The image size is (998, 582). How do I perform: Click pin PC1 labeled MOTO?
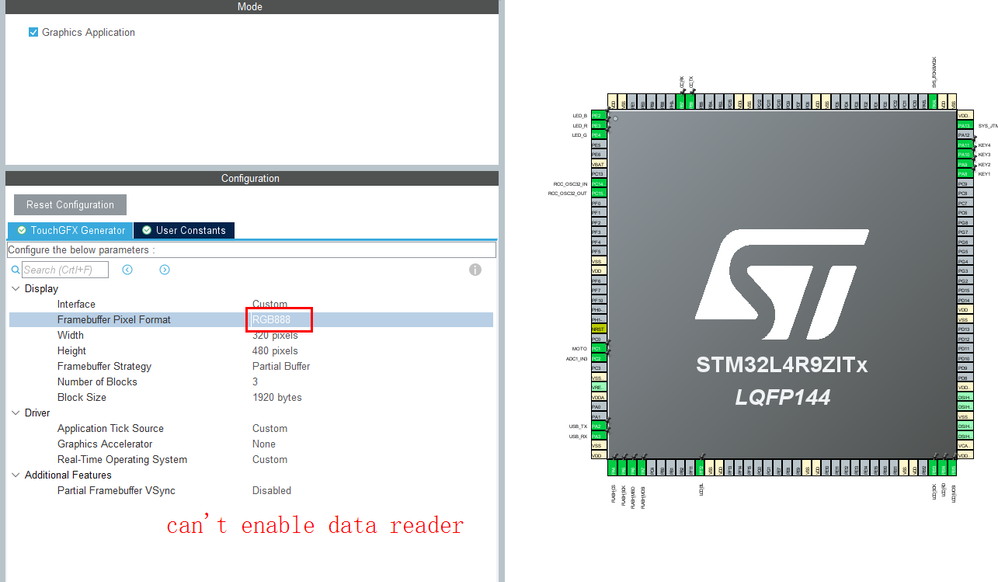598,348
